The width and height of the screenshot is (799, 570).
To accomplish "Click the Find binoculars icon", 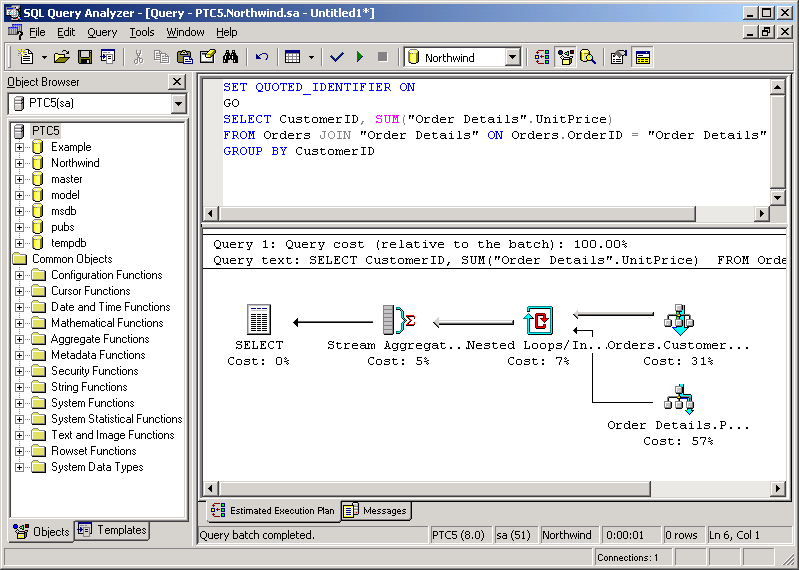I will coord(230,57).
